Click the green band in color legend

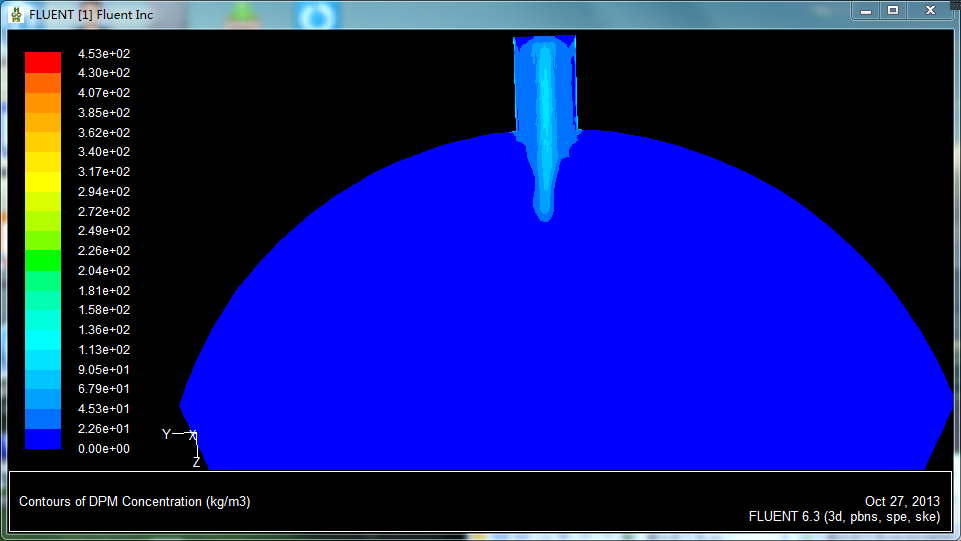click(x=43, y=260)
